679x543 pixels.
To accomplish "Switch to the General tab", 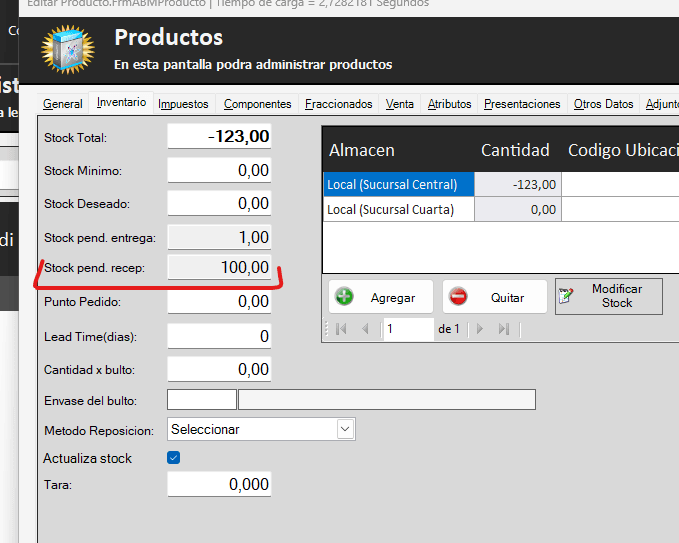I will pyautogui.click(x=62, y=104).
